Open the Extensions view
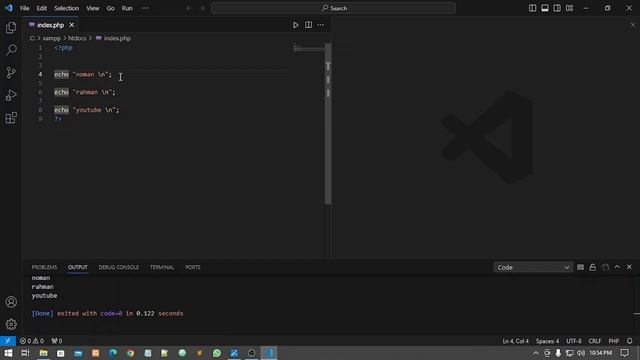The image size is (640, 360). [x=11, y=118]
